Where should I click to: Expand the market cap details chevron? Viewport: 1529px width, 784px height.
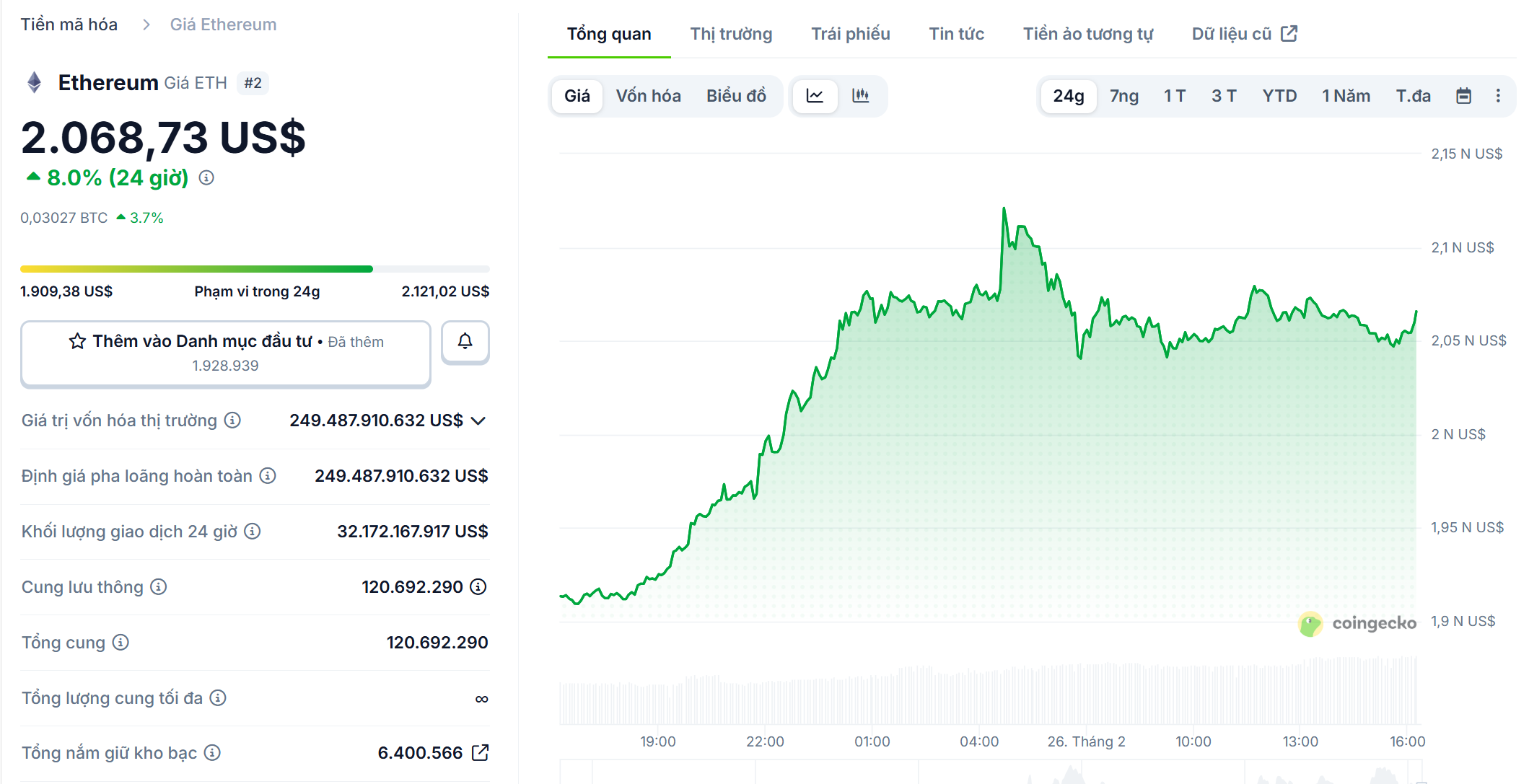pyautogui.click(x=478, y=420)
